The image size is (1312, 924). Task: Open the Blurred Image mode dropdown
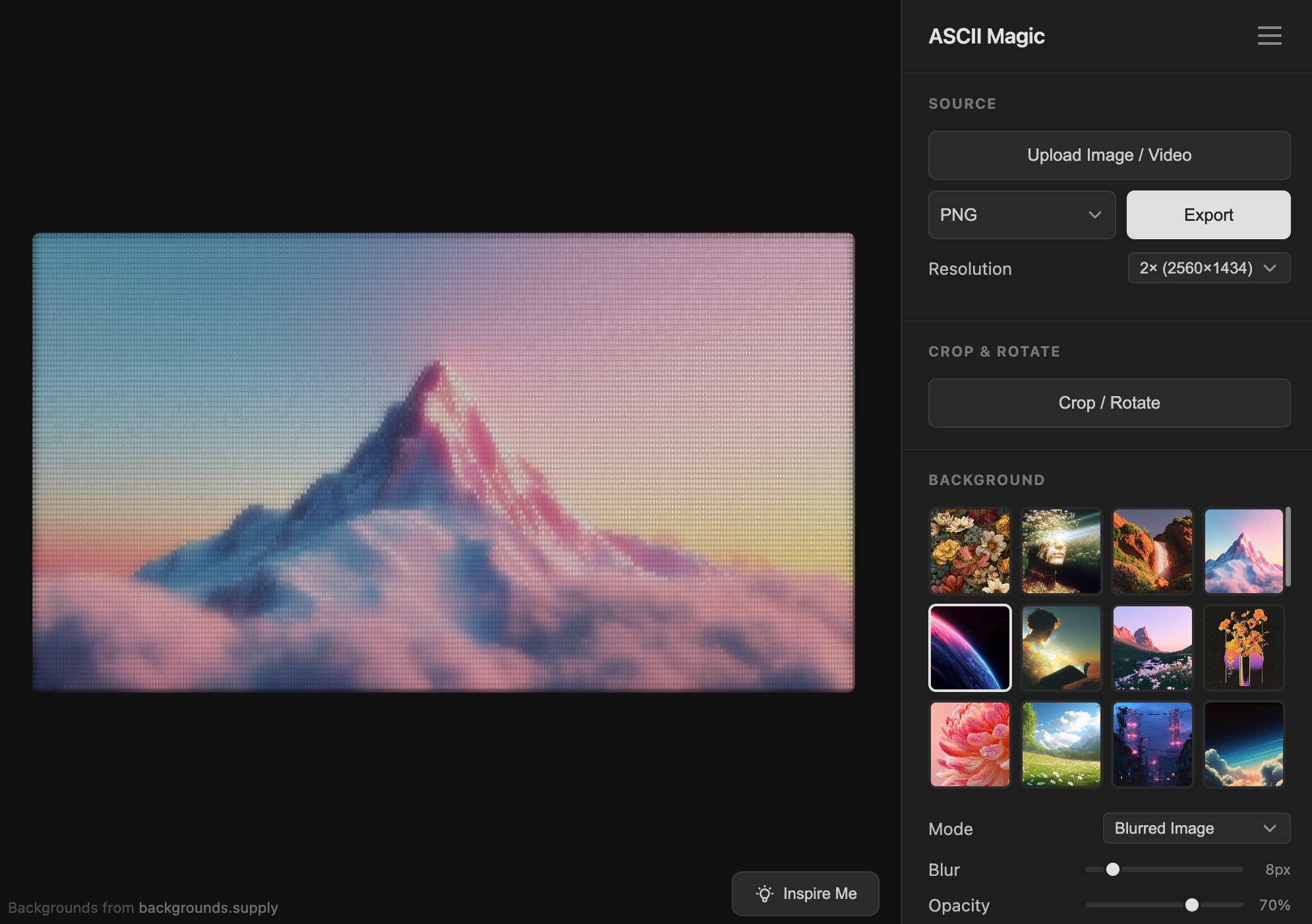1196,828
